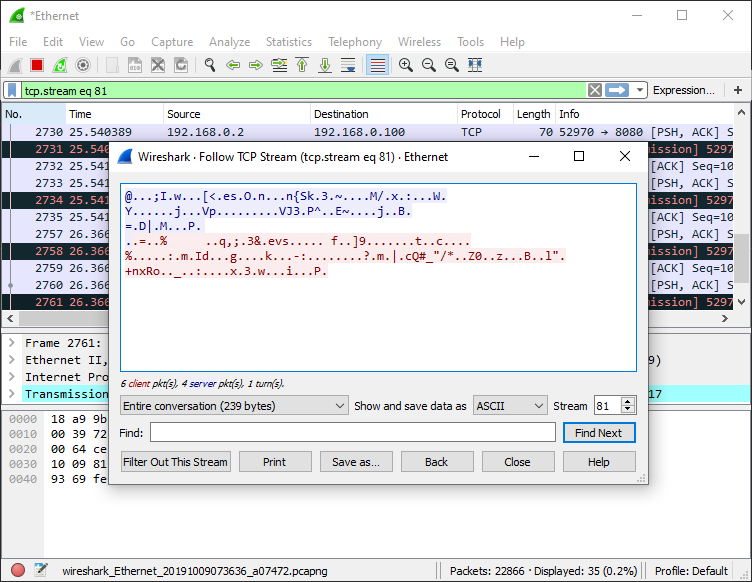Viewport: 752px width, 582px height.
Task: Open a capture file toolbar icon
Action: (x=112, y=65)
